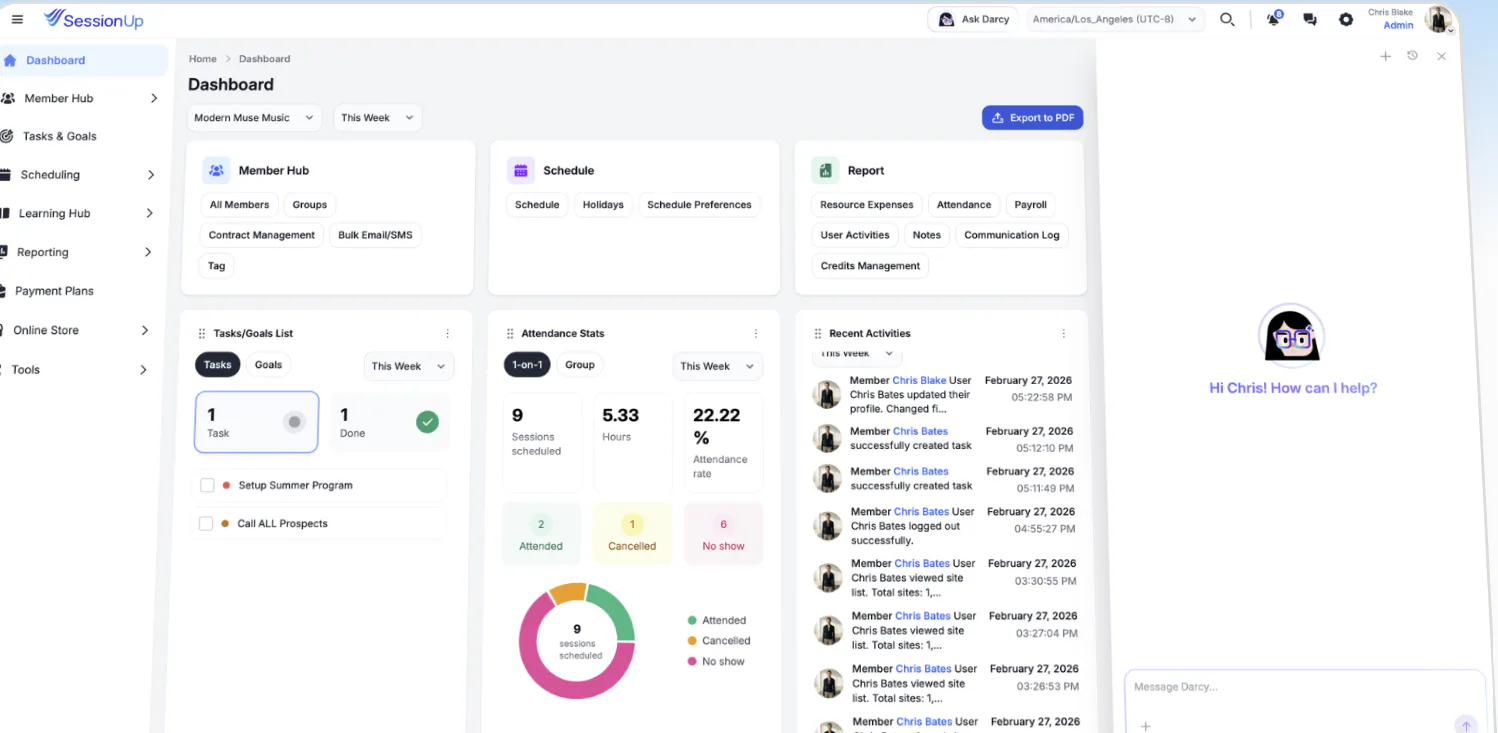Send message arrow in Darcy panel
Viewport: 1498px width, 733px height.
click(x=1466, y=725)
